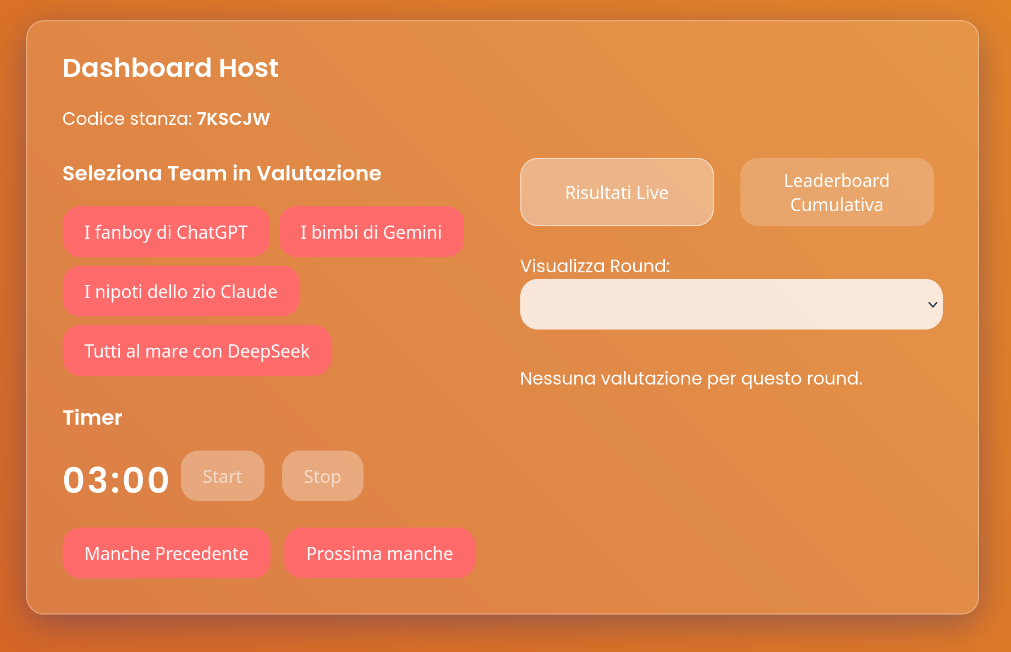Select team I fanboy di ChatGPT

[166, 233]
